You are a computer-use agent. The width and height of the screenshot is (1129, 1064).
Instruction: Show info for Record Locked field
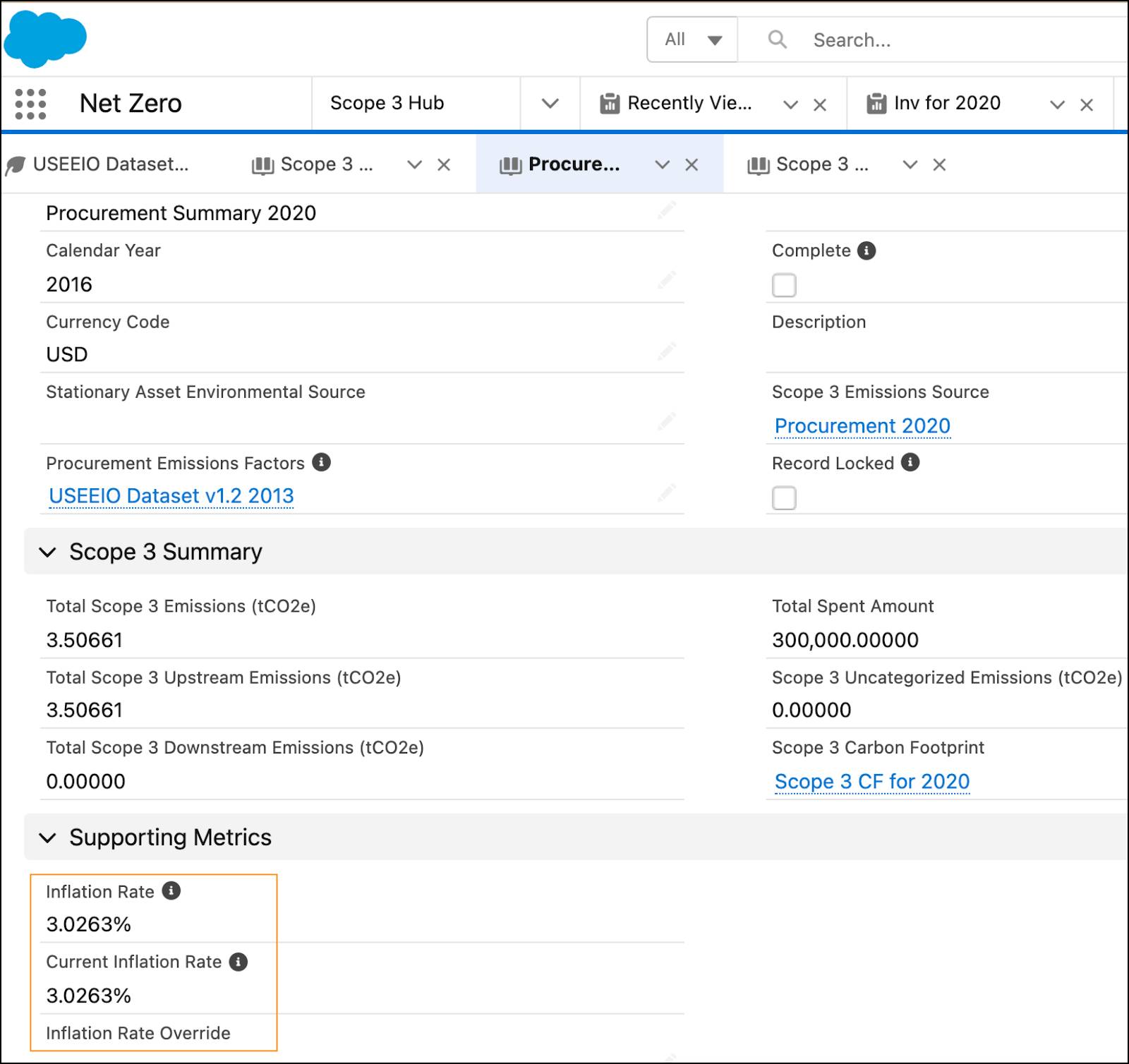tap(910, 462)
